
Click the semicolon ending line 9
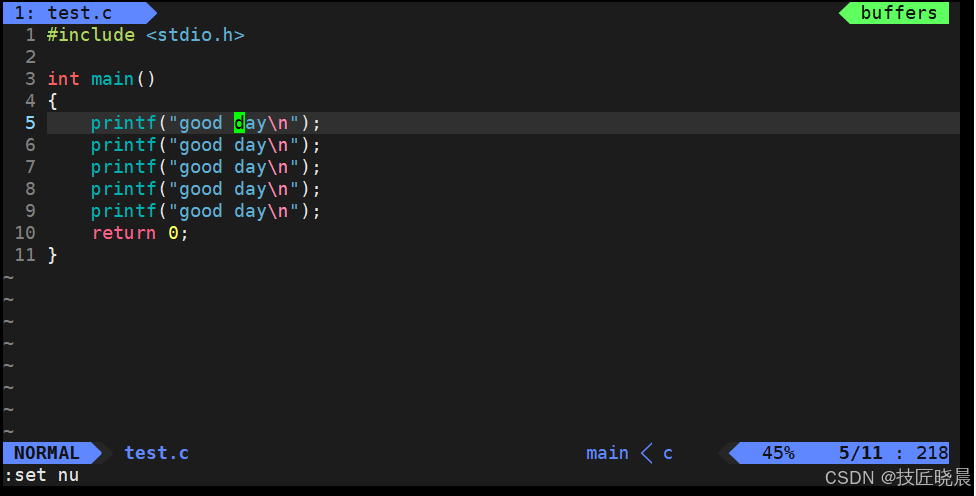(316, 212)
